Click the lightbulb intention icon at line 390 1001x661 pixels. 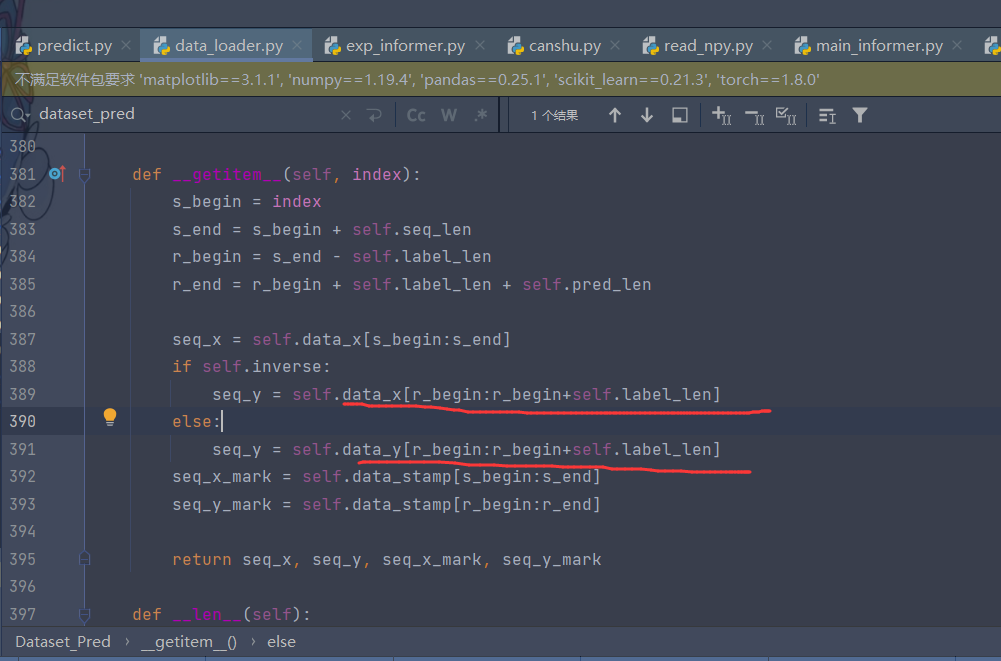110,415
